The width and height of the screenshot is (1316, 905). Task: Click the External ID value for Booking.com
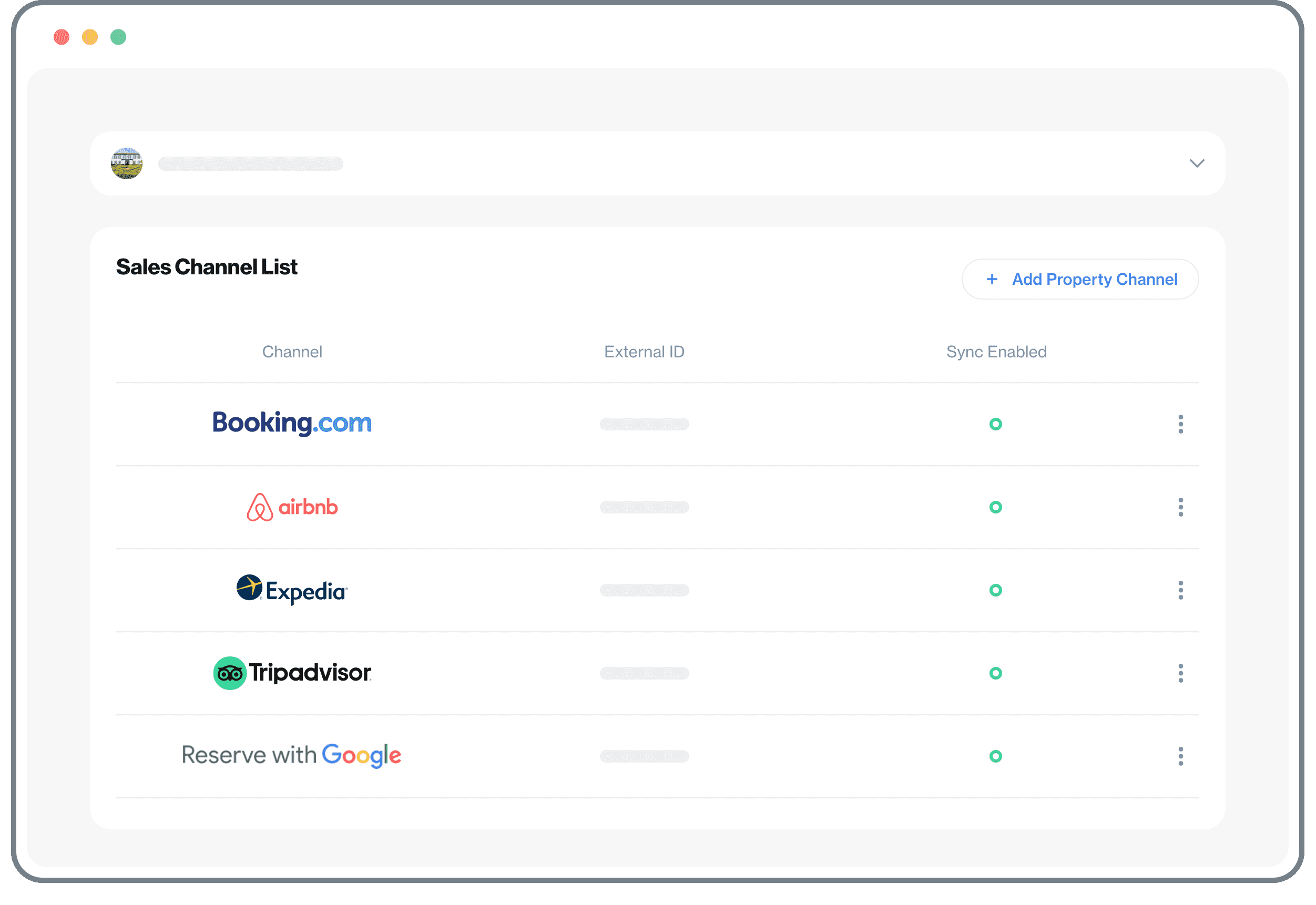[645, 424]
